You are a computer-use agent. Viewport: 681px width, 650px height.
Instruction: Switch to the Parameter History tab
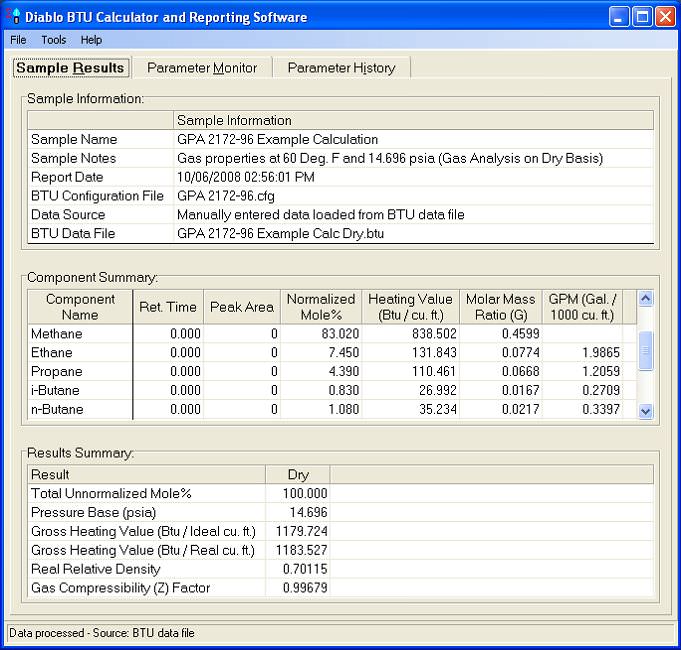pos(341,68)
